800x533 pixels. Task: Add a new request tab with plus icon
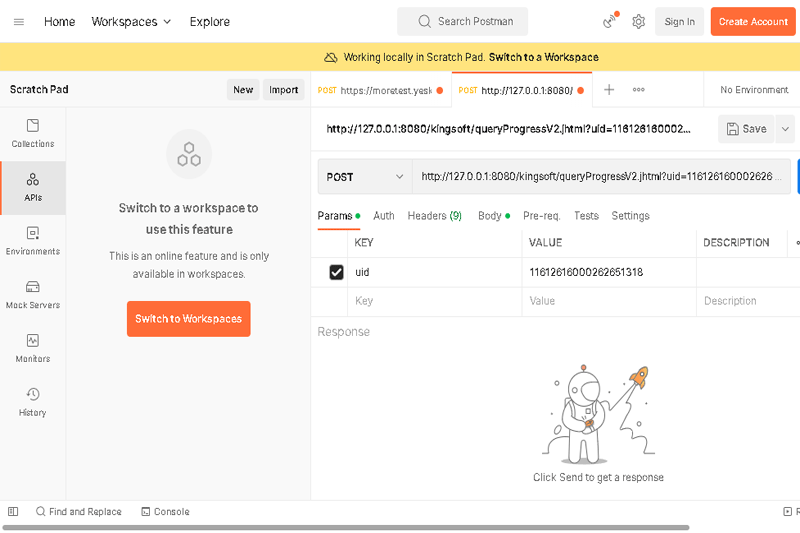[x=609, y=90]
